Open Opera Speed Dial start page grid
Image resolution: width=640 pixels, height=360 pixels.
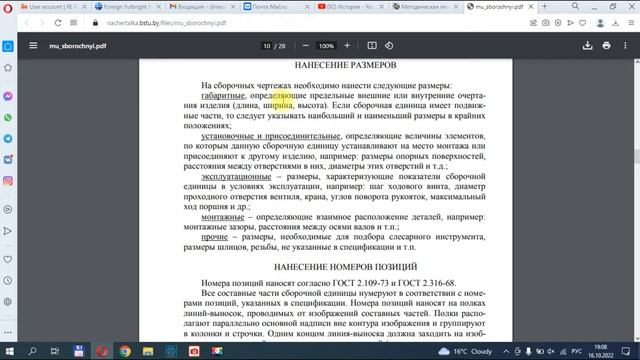(x=73, y=23)
